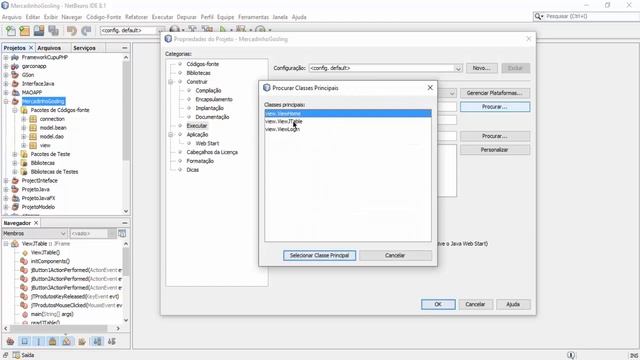Click the ViewJTable class icon in Navegador
The width and height of the screenshot is (640, 360).
pyautogui.click(x=15, y=244)
